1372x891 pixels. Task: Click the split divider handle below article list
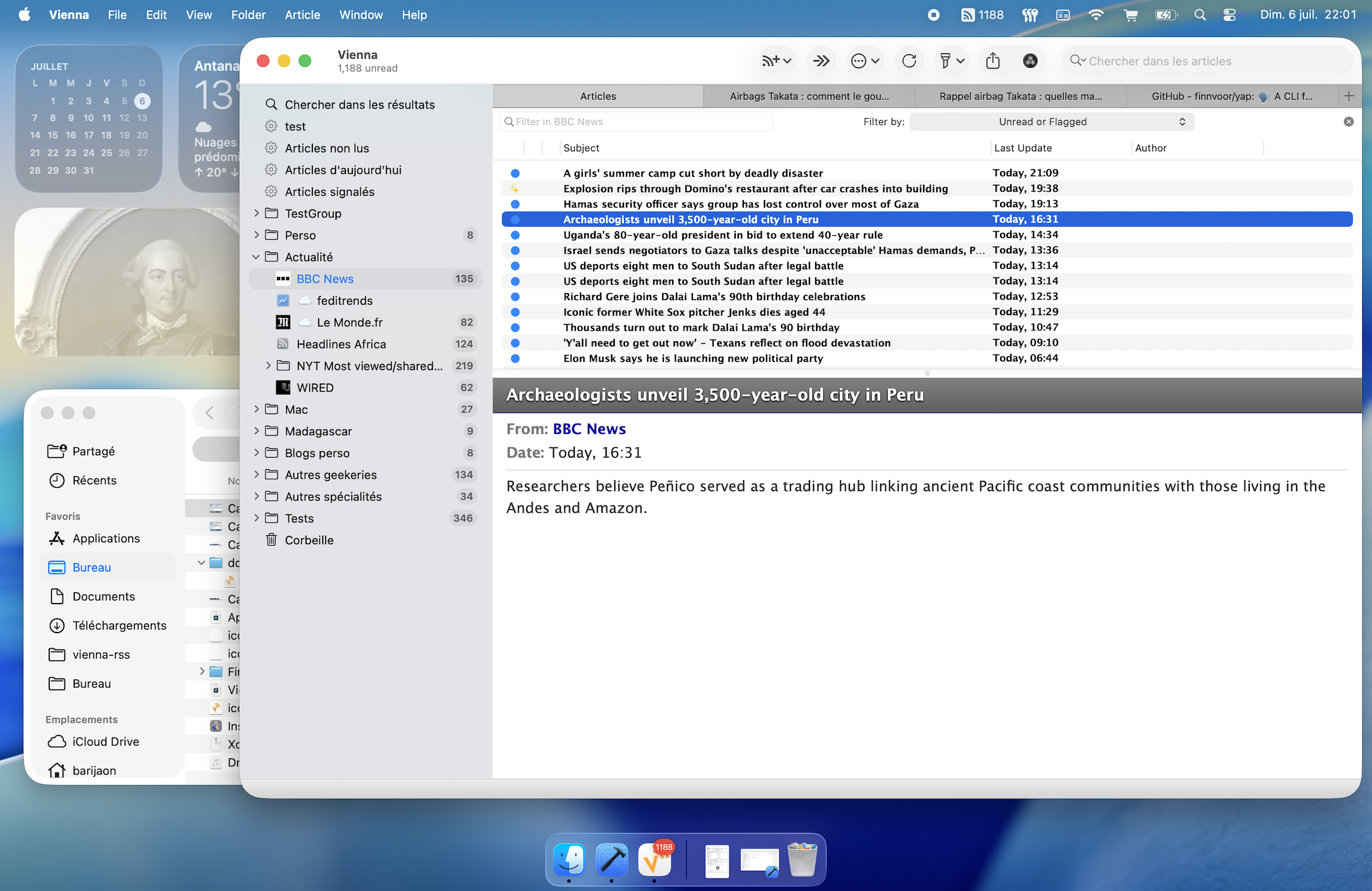tap(927, 373)
